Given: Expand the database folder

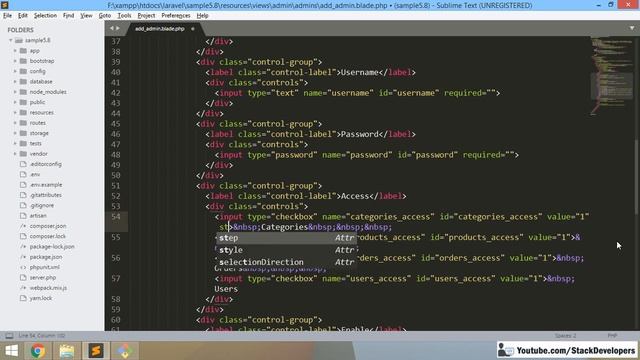Looking at the screenshot, I should click(15, 81).
